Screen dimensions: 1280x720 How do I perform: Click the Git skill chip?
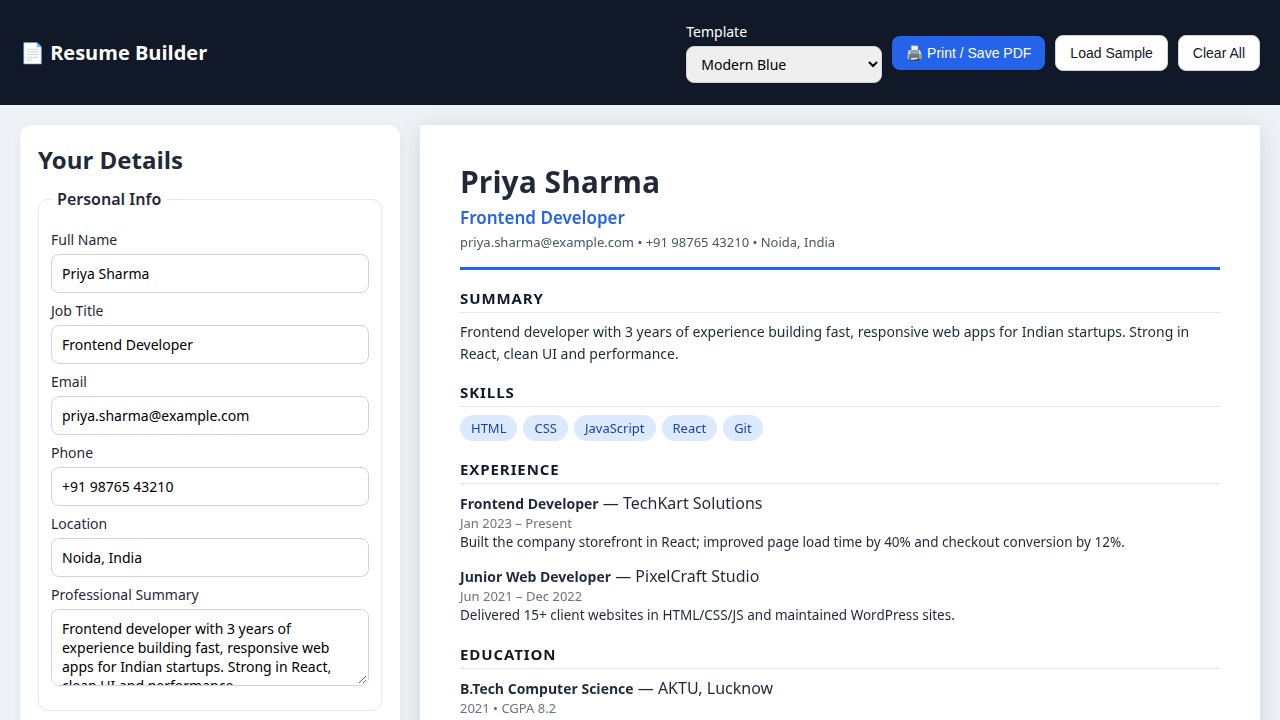(743, 428)
